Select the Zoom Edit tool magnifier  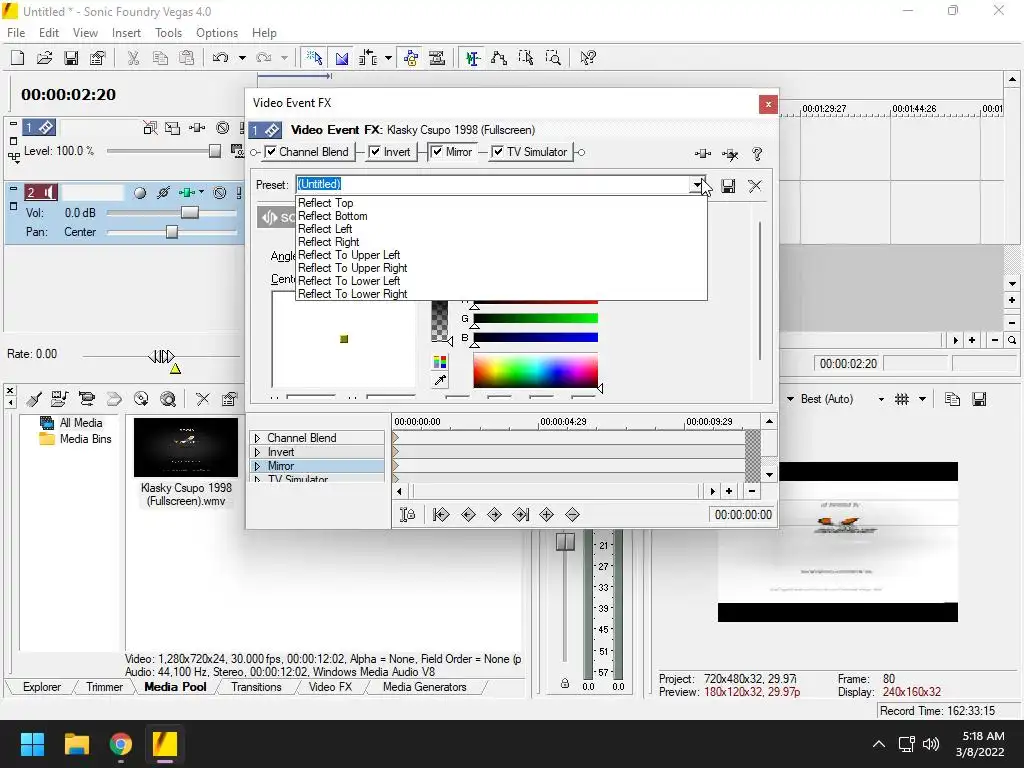552,58
